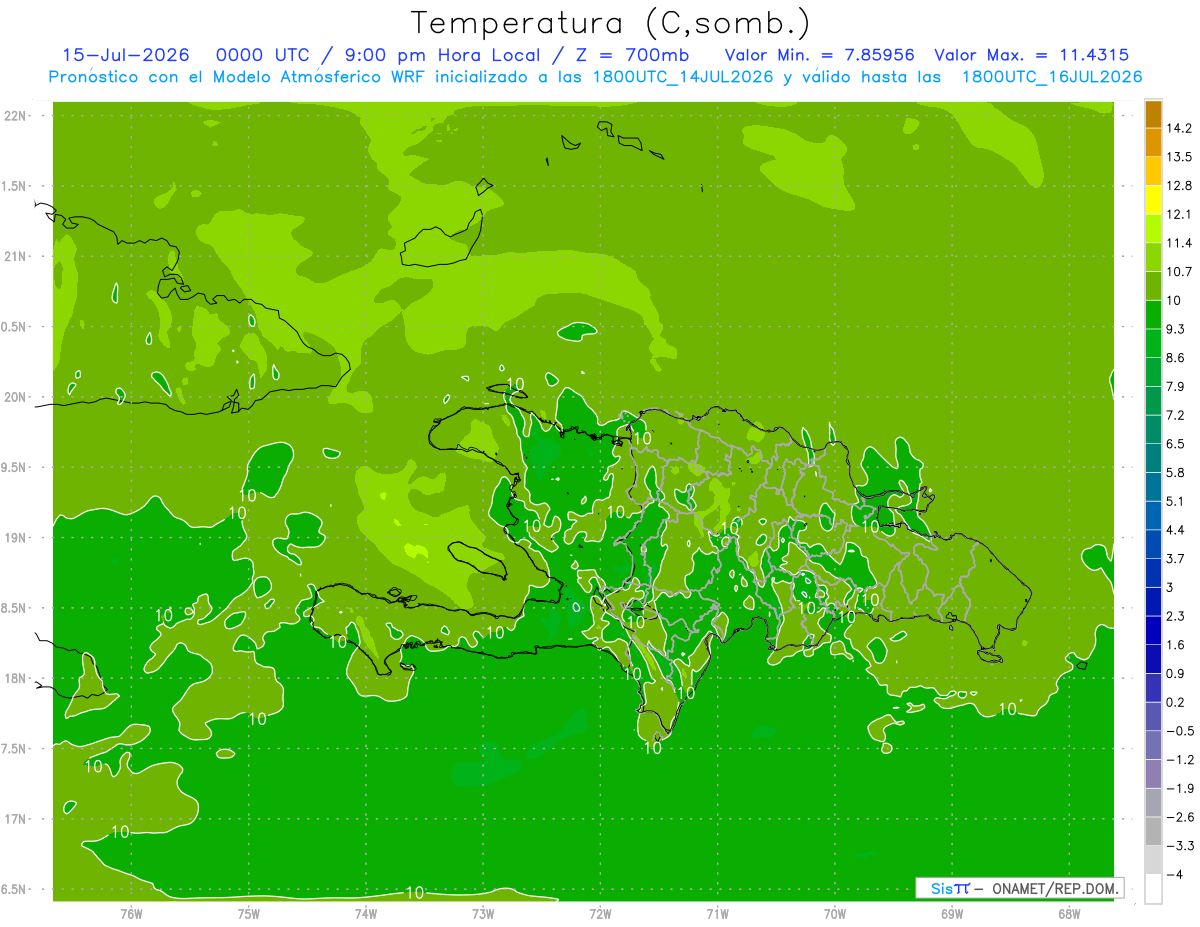Screen dimensions: 1200x927
Task: Click the '22N' latitude axis label
Action: [17, 115]
